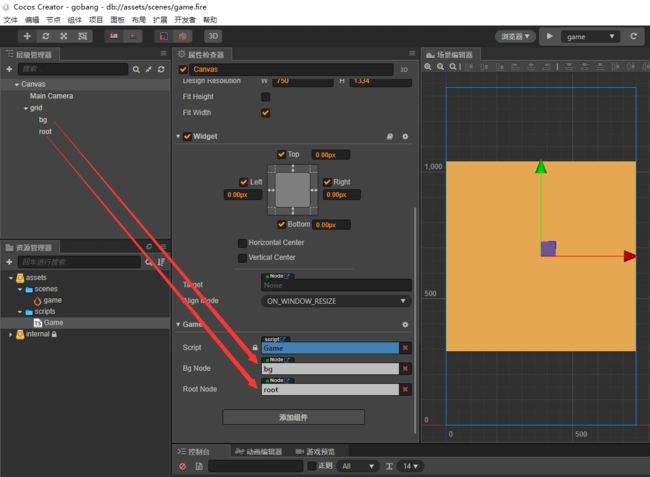The width and height of the screenshot is (650, 477).
Task: Click the Widget Target node field
Action: click(x=336, y=285)
